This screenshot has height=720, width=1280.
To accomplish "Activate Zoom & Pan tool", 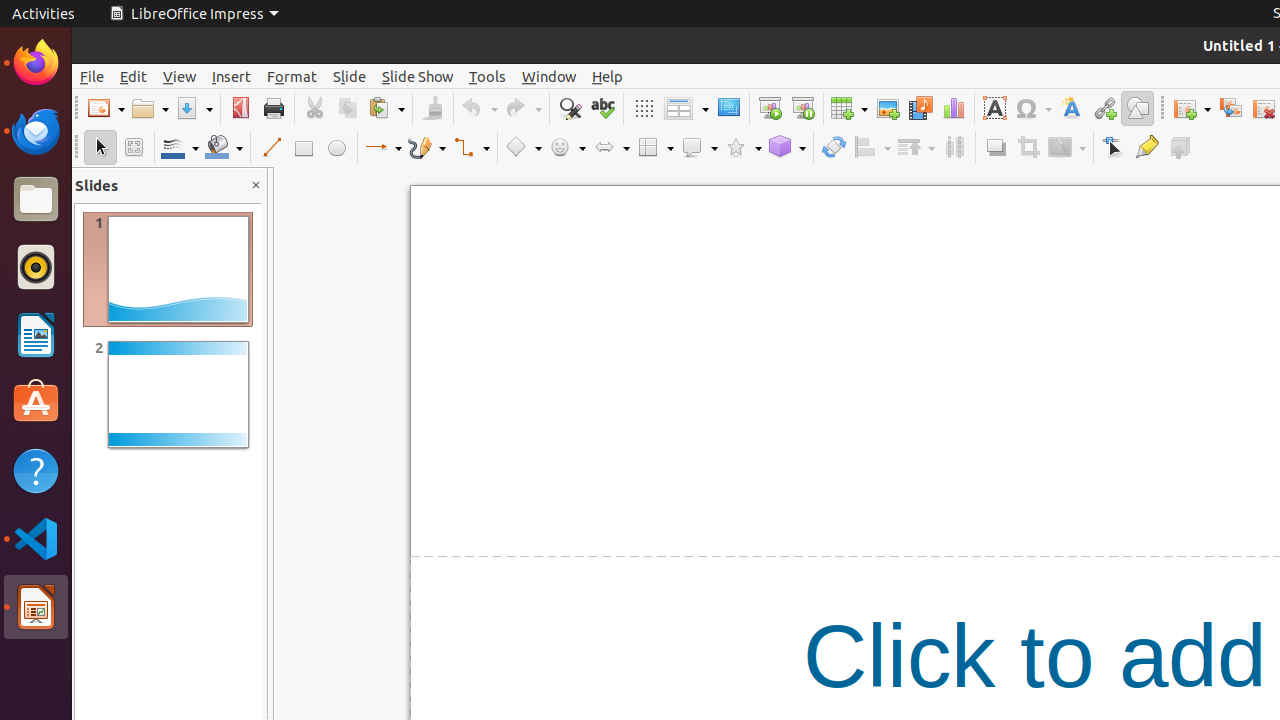I will (133, 147).
